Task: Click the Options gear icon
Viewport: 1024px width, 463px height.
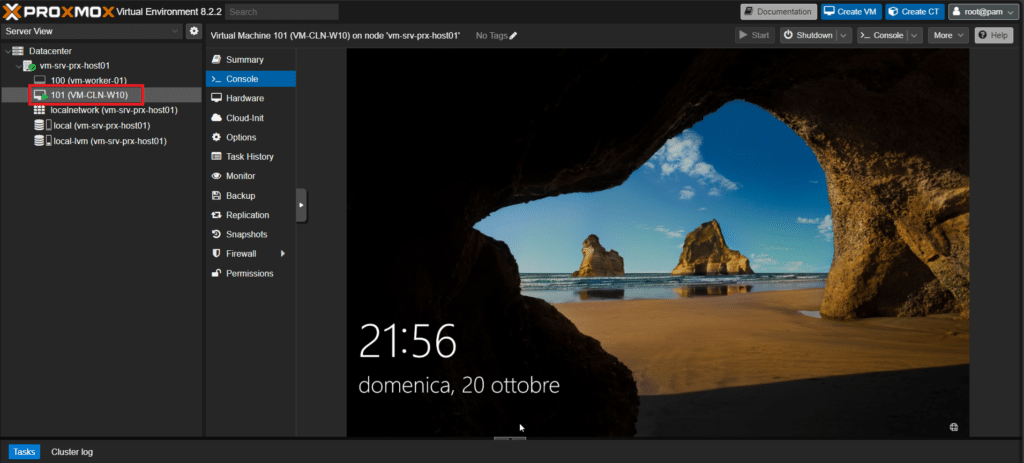Action: click(x=216, y=137)
